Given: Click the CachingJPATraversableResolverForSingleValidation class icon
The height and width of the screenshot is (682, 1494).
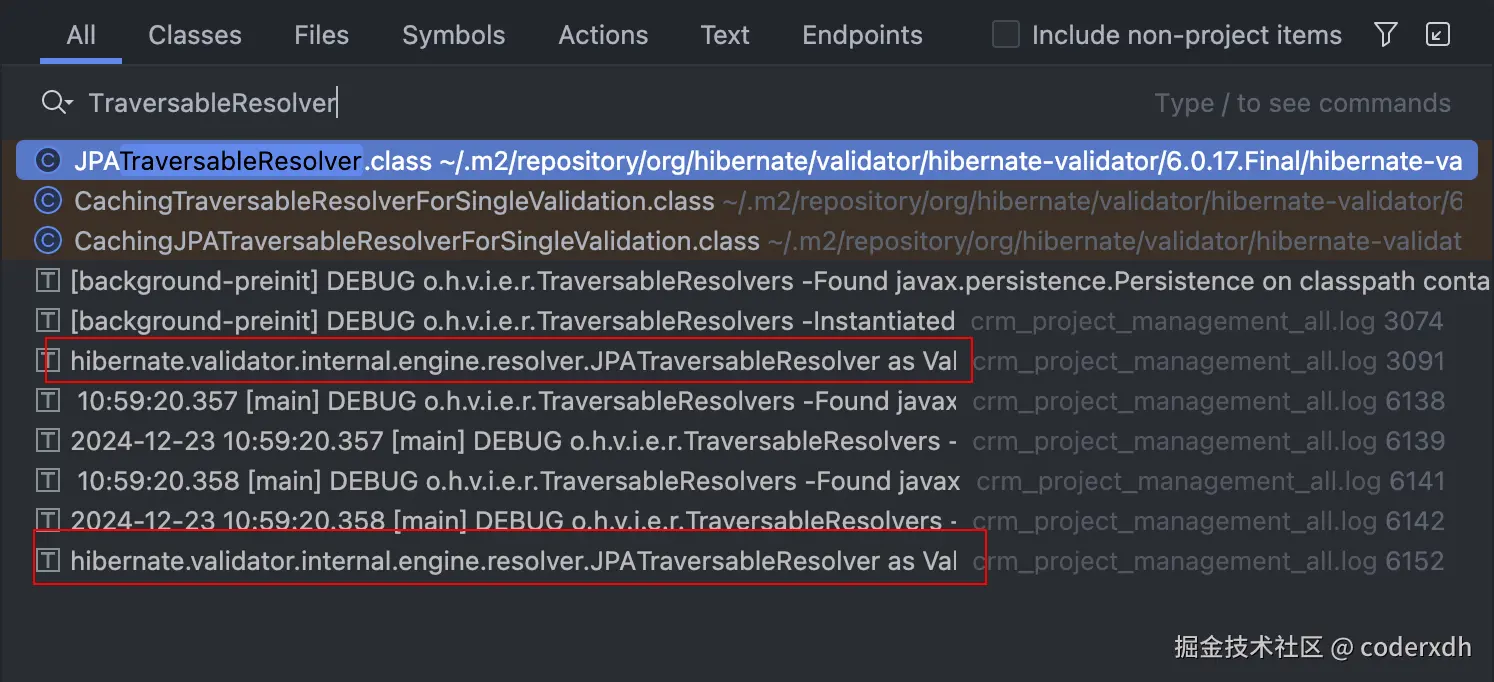Looking at the screenshot, I should coord(47,241).
